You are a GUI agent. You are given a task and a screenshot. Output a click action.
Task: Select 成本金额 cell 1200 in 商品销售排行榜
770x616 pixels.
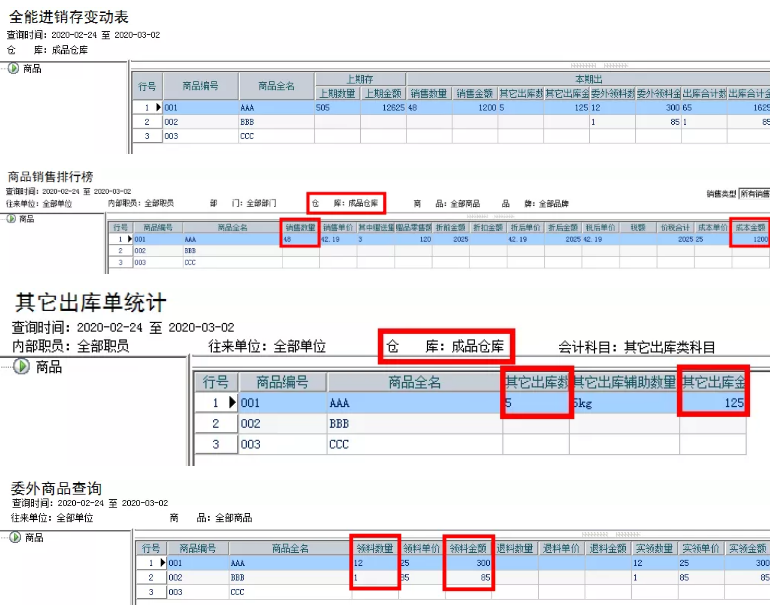point(750,239)
